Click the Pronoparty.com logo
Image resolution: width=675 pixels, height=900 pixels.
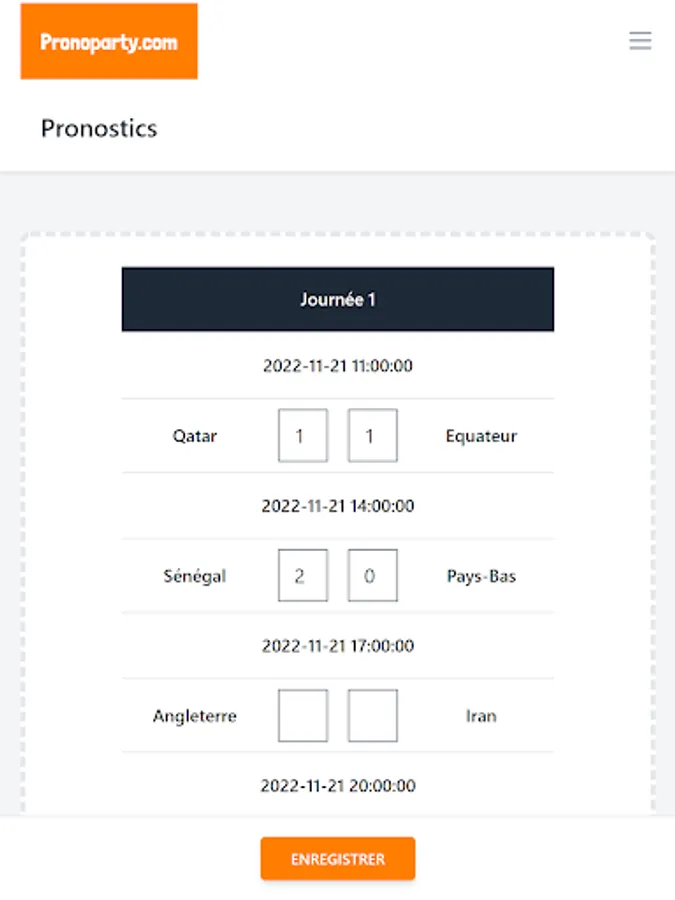point(109,41)
